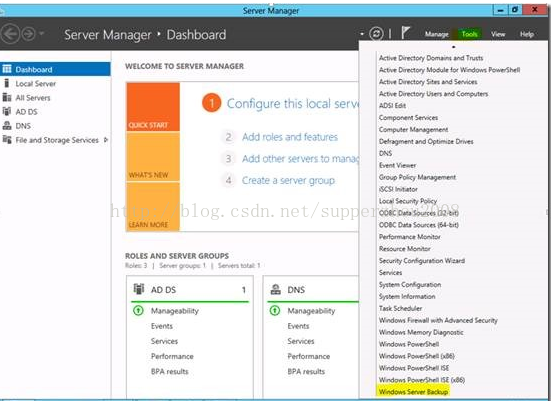Open Performance in the AD DS tile

click(x=172, y=356)
